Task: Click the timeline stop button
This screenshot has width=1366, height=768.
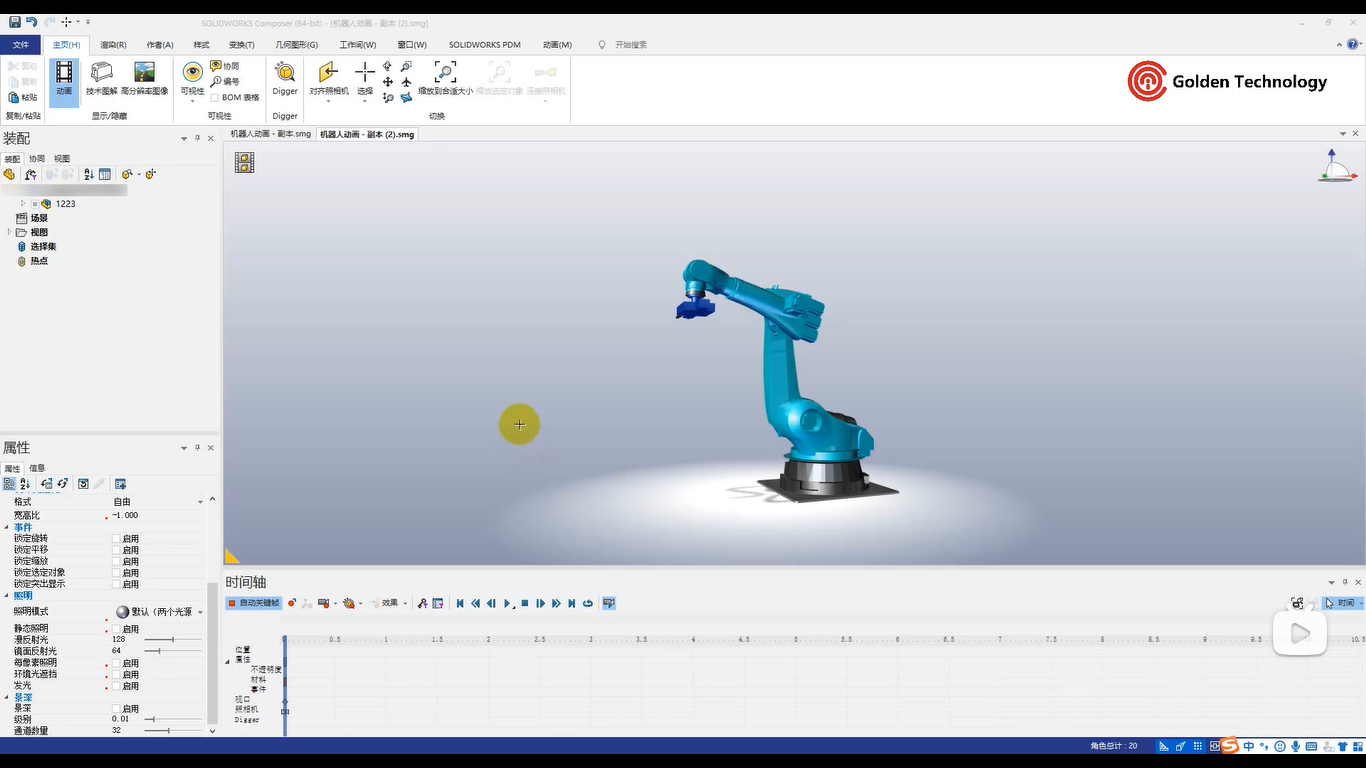Action: pyautogui.click(x=524, y=603)
